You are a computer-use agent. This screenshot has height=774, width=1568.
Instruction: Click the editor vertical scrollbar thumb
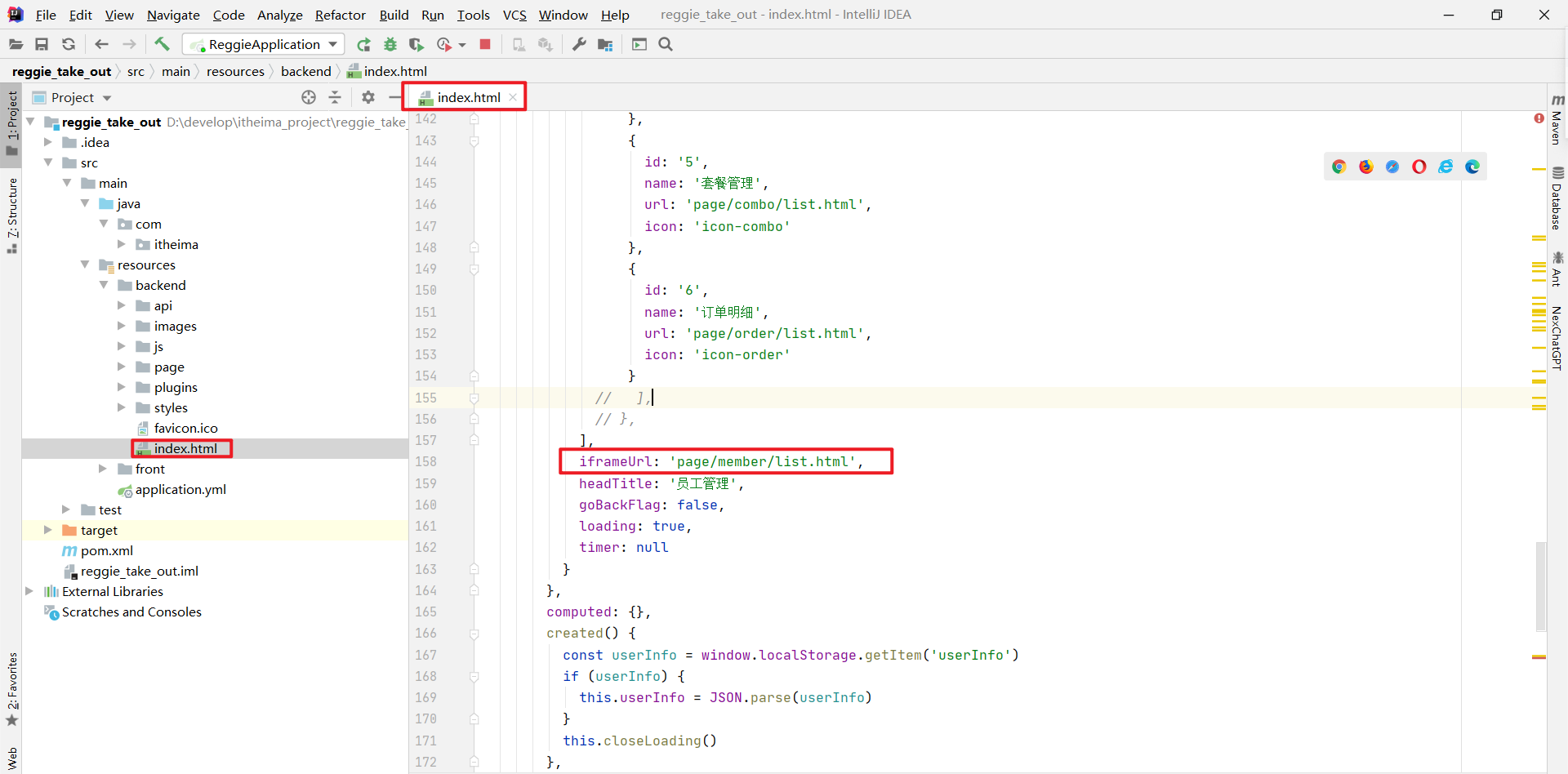tap(1540, 586)
